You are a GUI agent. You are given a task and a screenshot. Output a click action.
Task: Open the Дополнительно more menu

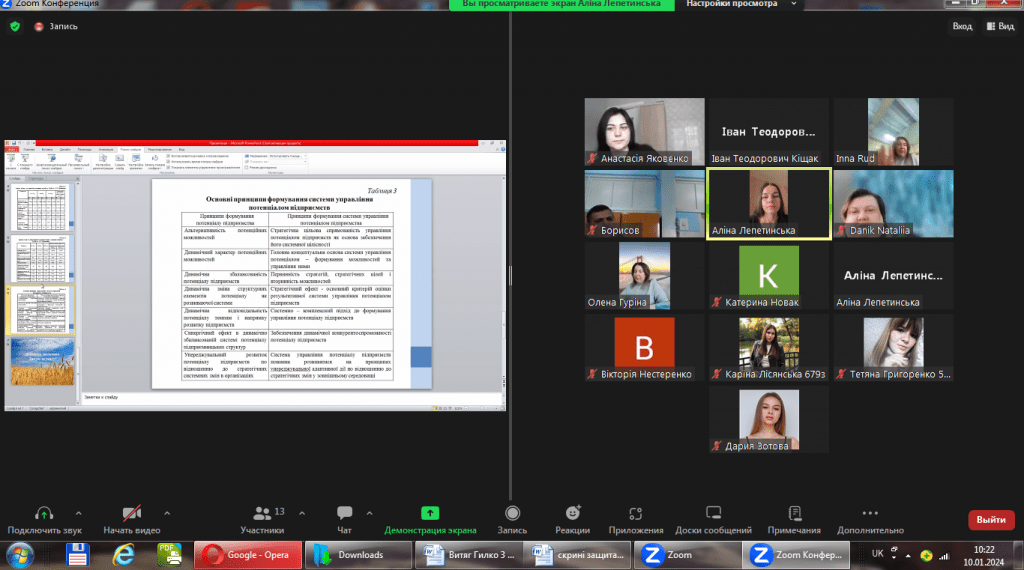click(870, 513)
